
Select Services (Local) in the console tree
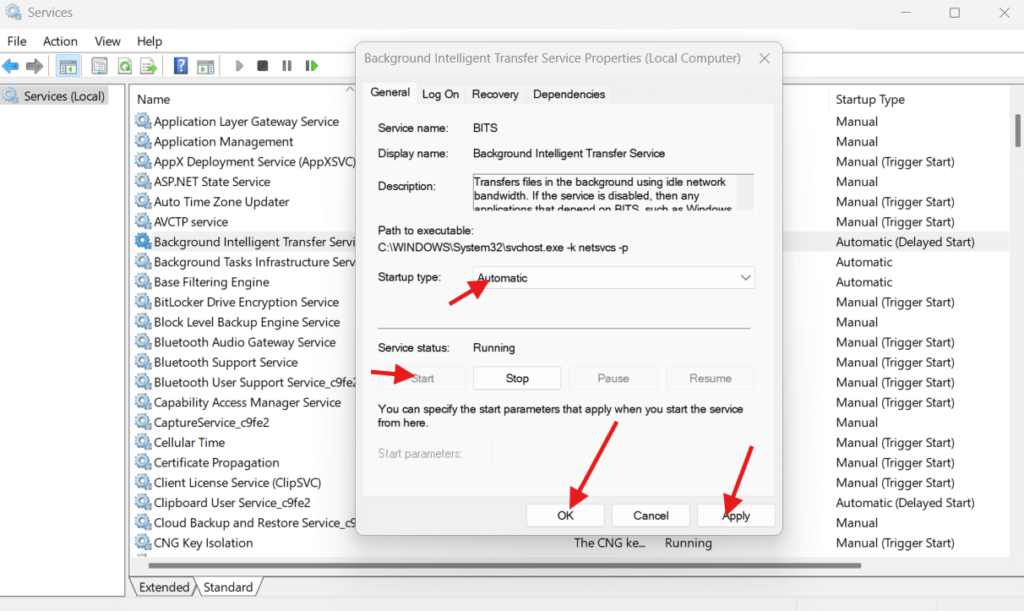coord(55,96)
